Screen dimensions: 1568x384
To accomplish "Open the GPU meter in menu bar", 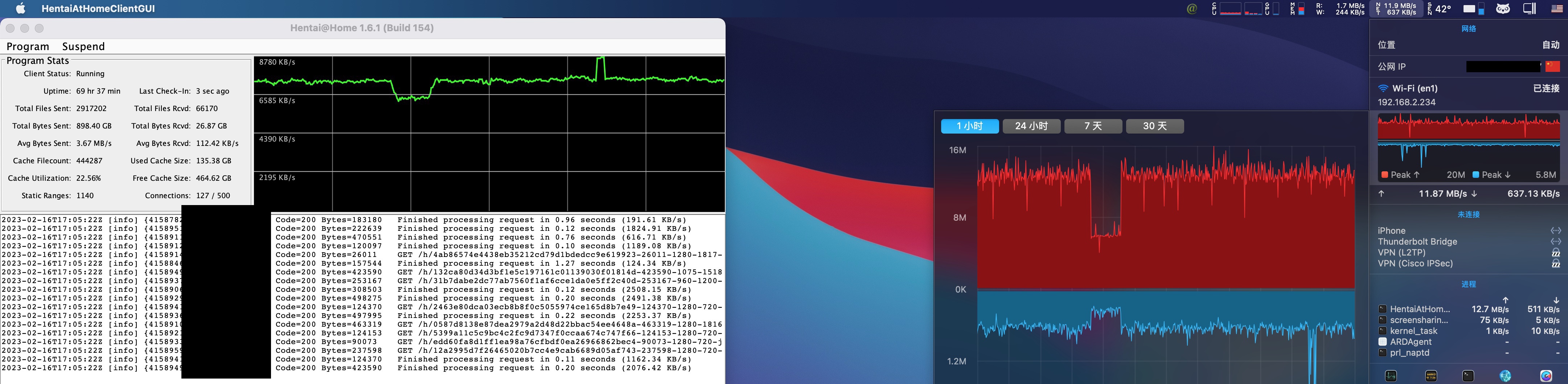I will coord(1273,8).
